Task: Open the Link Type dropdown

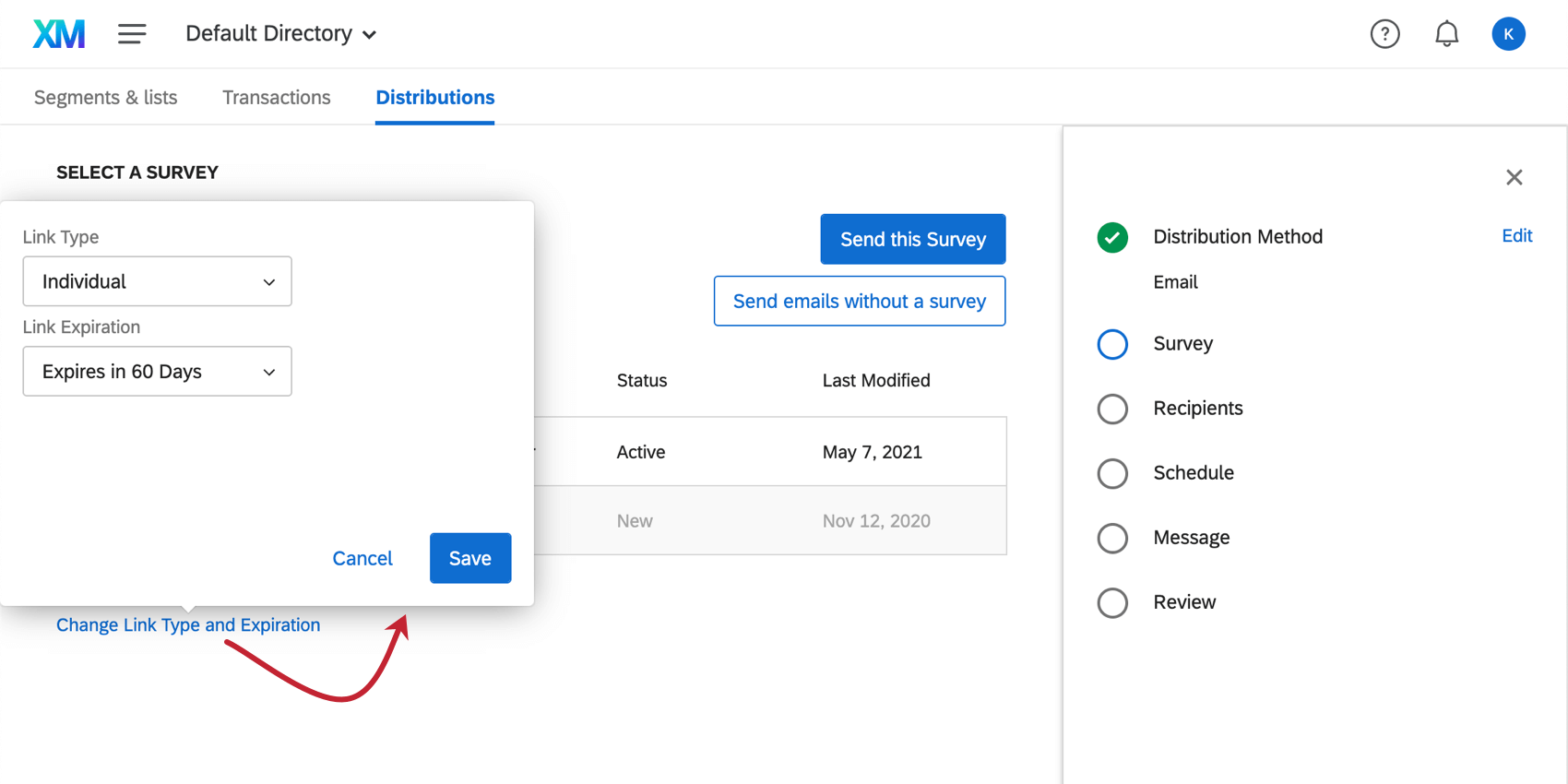Action: [x=157, y=281]
